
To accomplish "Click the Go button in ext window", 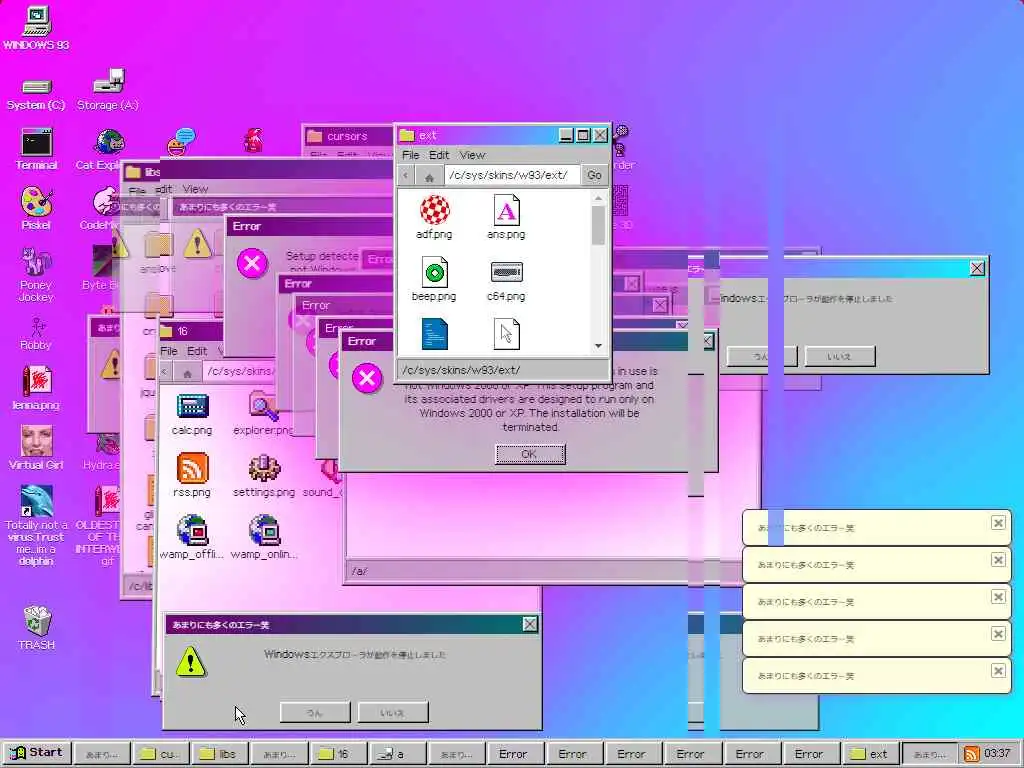I will 594,175.
